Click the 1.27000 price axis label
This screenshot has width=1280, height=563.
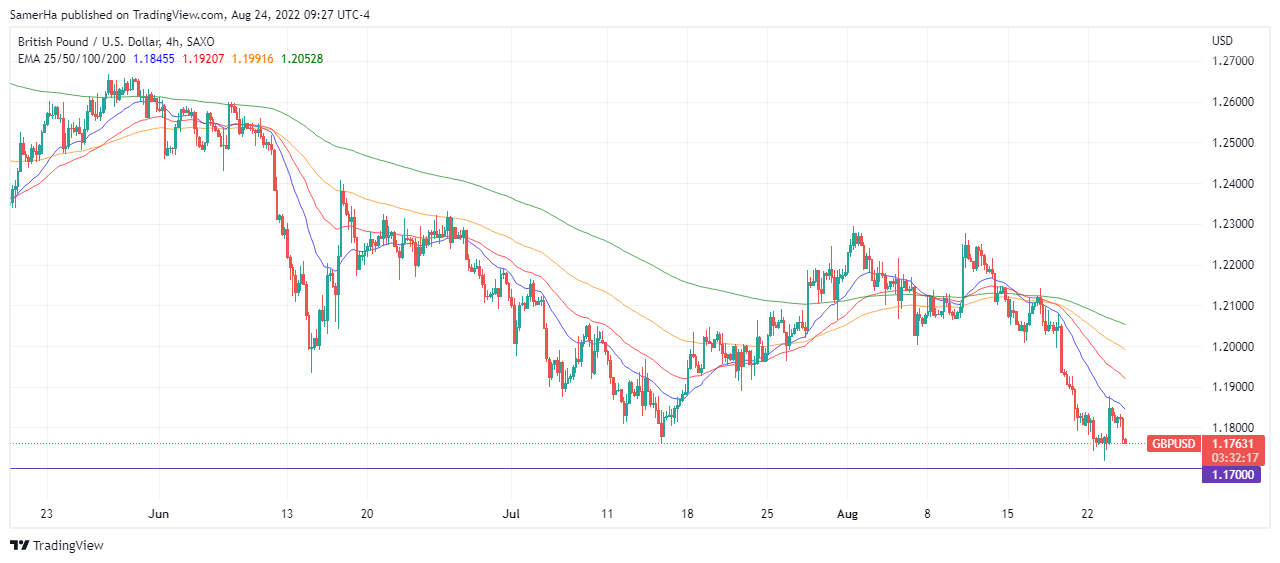pyautogui.click(x=1232, y=62)
